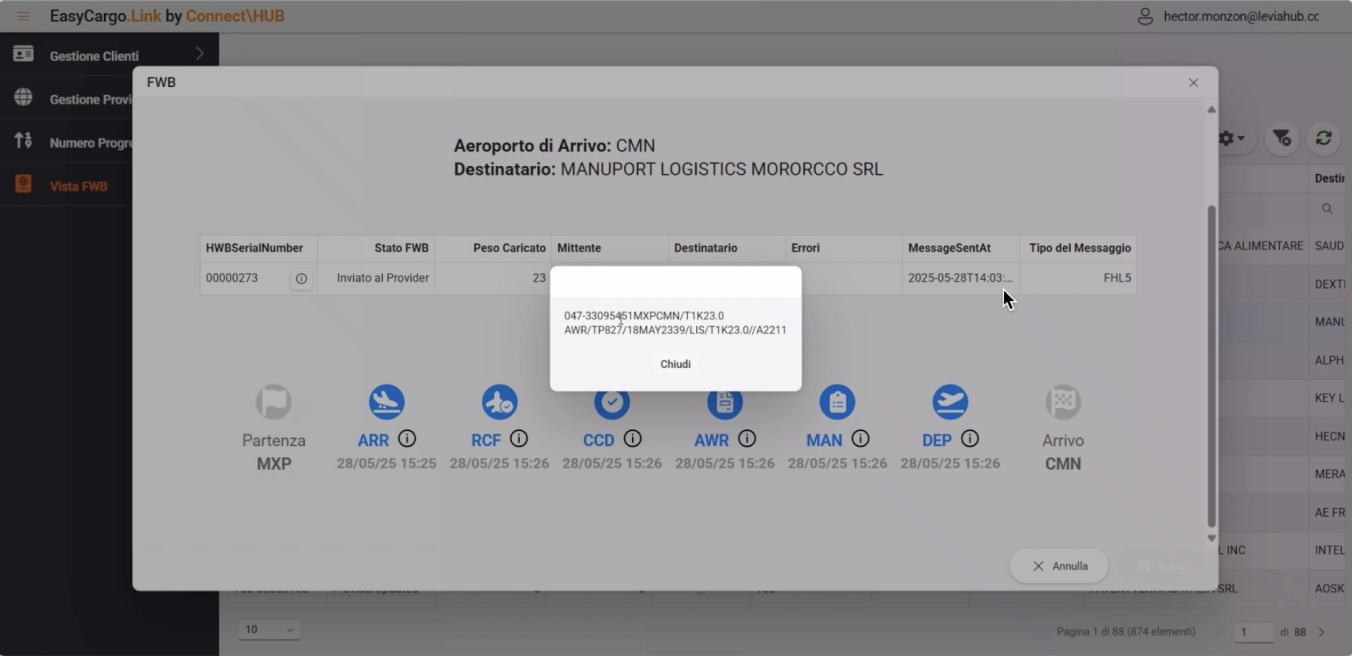Show info for DEP status
The height and width of the screenshot is (656, 1352).
(x=969, y=439)
